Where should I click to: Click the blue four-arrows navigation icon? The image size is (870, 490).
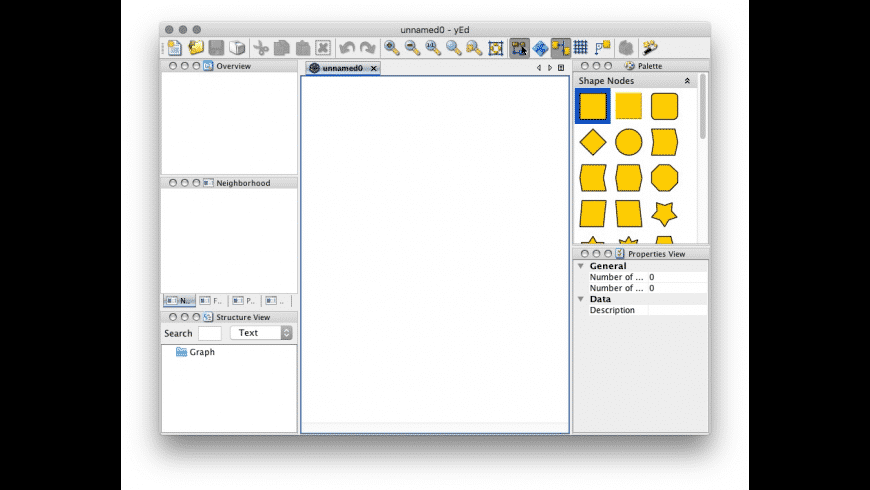[x=540, y=48]
